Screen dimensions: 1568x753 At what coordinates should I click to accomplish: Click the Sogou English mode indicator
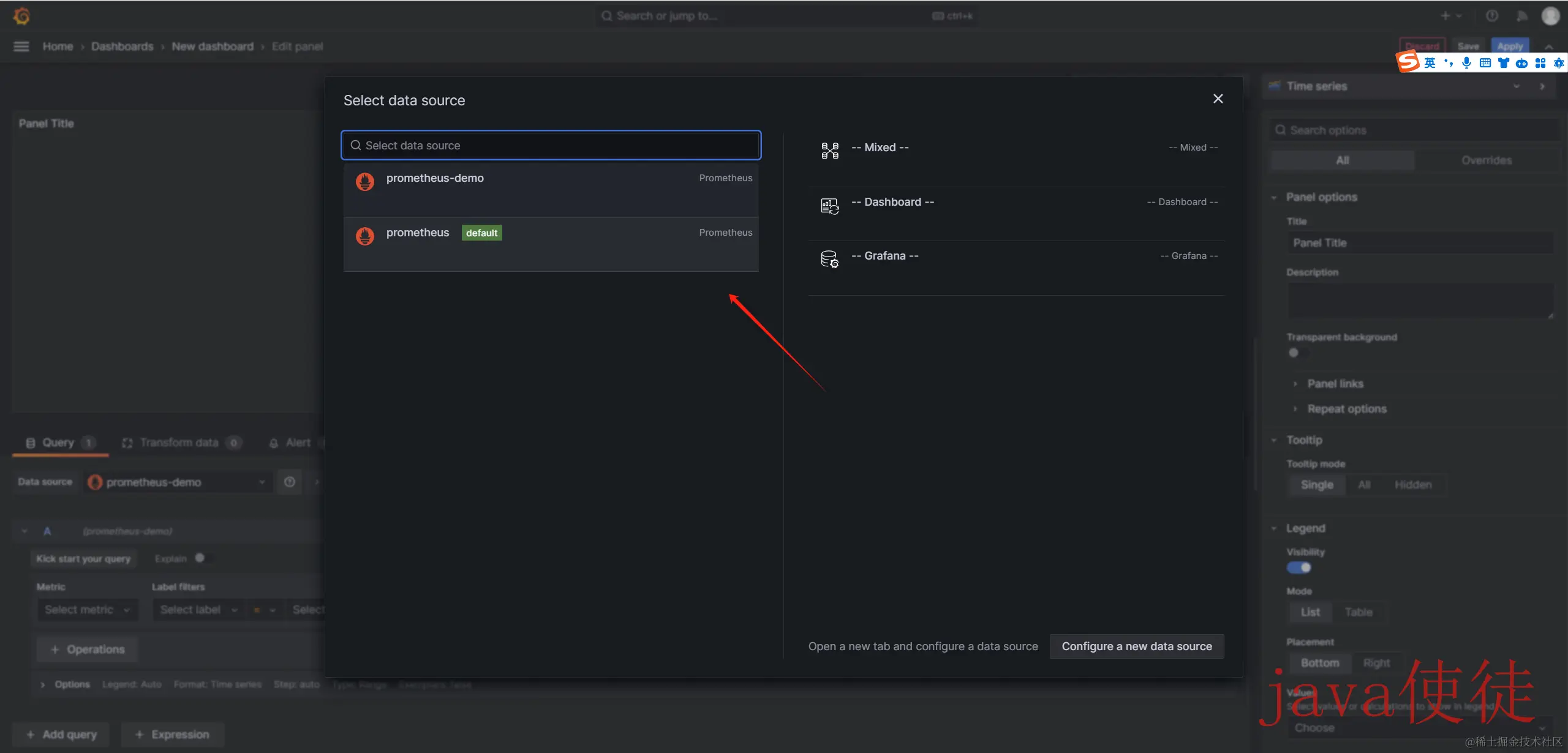1430,62
